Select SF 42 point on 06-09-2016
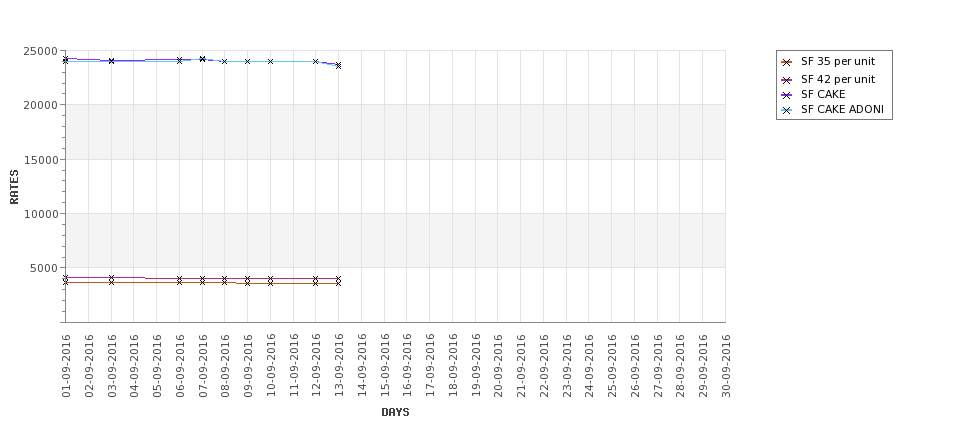Viewport: 975px width, 429px height. pos(179,279)
